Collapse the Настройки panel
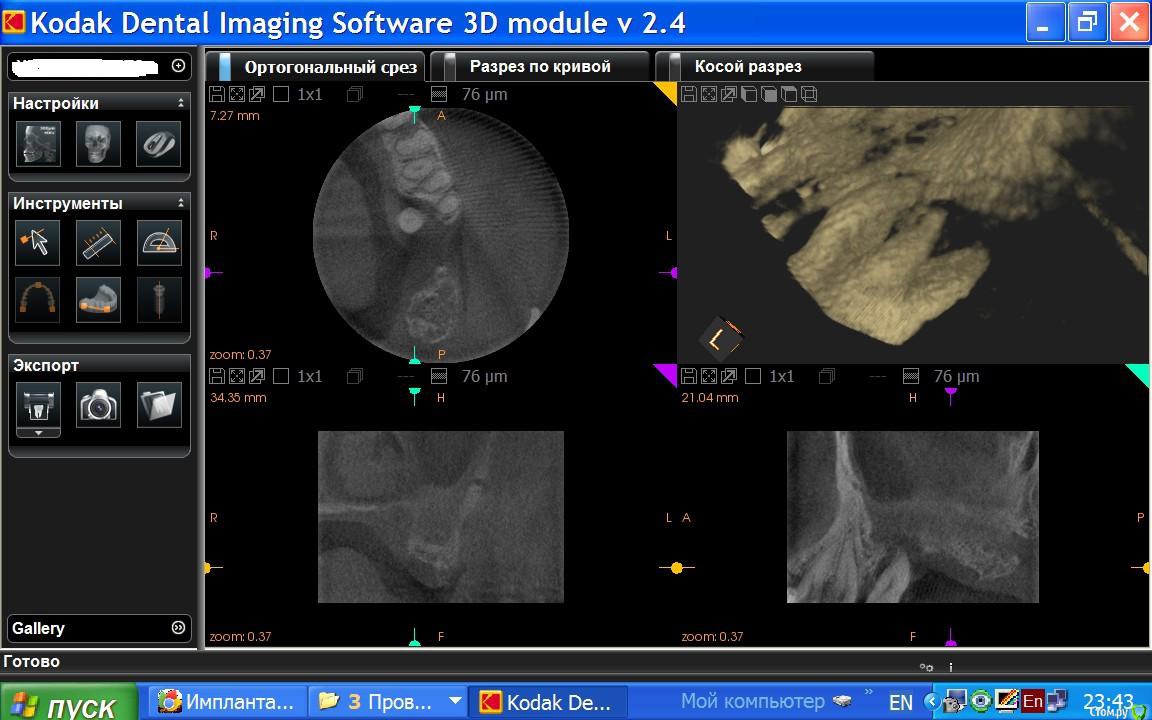1152x720 pixels. tap(181, 103)
